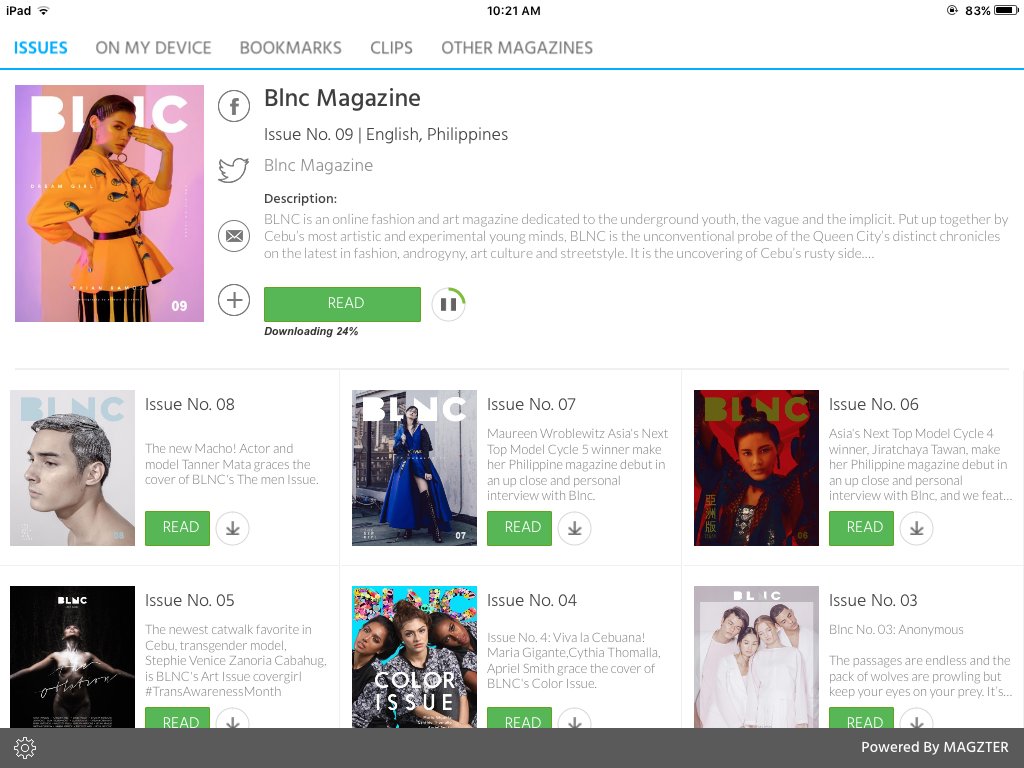The width and height of the screenshot is (1024, 768).
Task: Select the Clips tab
Action: point(391,48)
